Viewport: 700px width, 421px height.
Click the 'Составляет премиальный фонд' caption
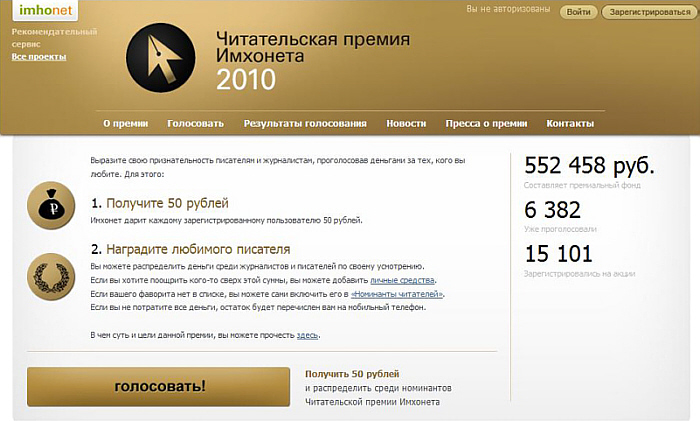click(x=582, y=185)
